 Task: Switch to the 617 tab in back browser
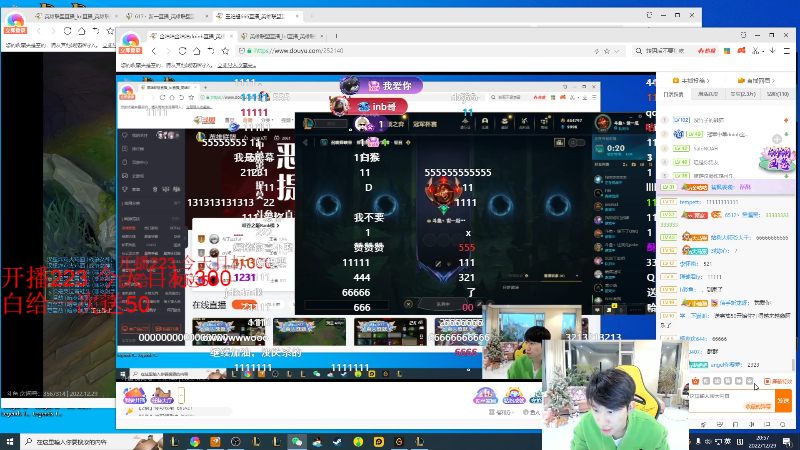point(167,16)
